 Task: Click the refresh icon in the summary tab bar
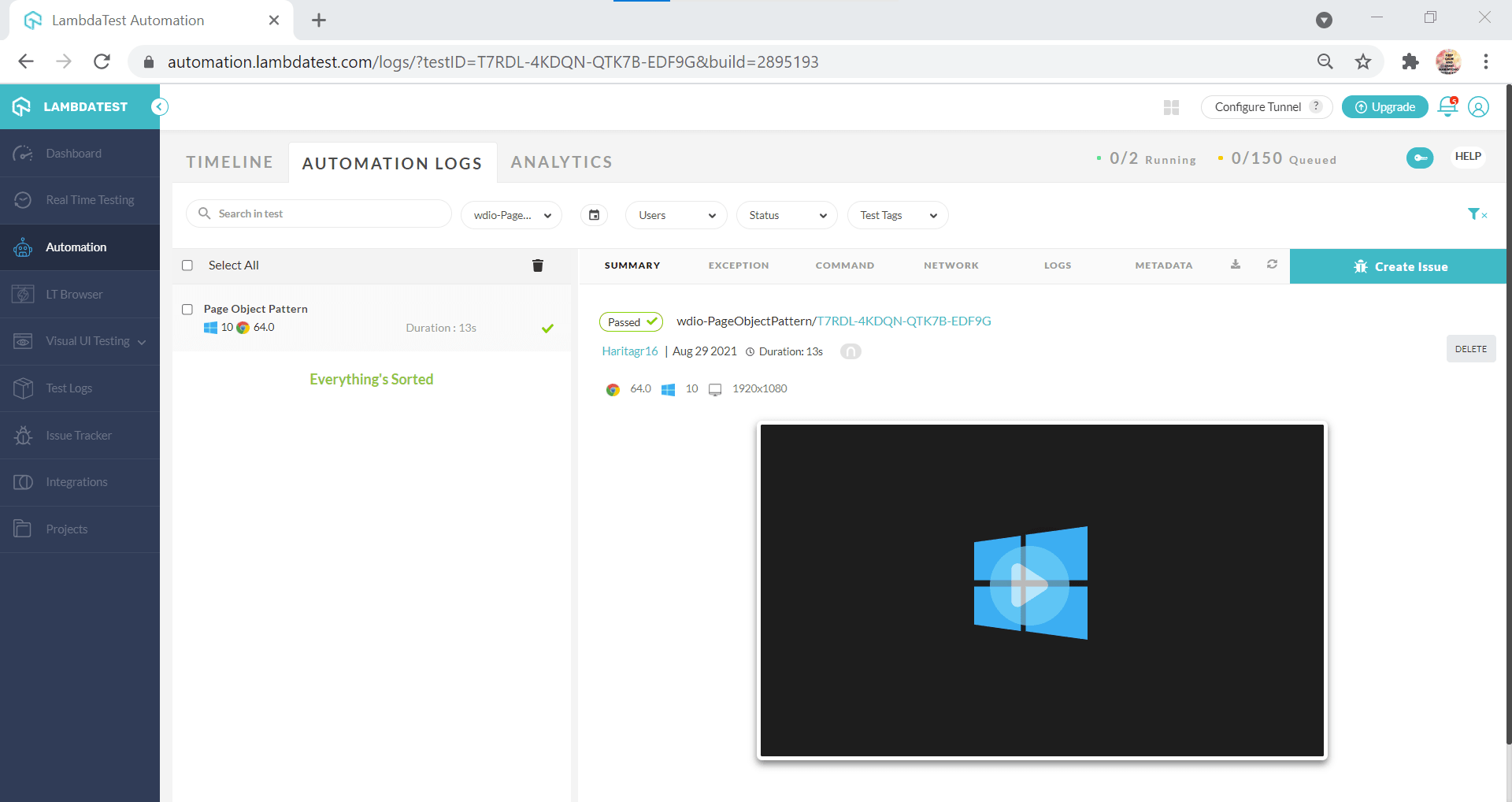[x=1272, y=265]
